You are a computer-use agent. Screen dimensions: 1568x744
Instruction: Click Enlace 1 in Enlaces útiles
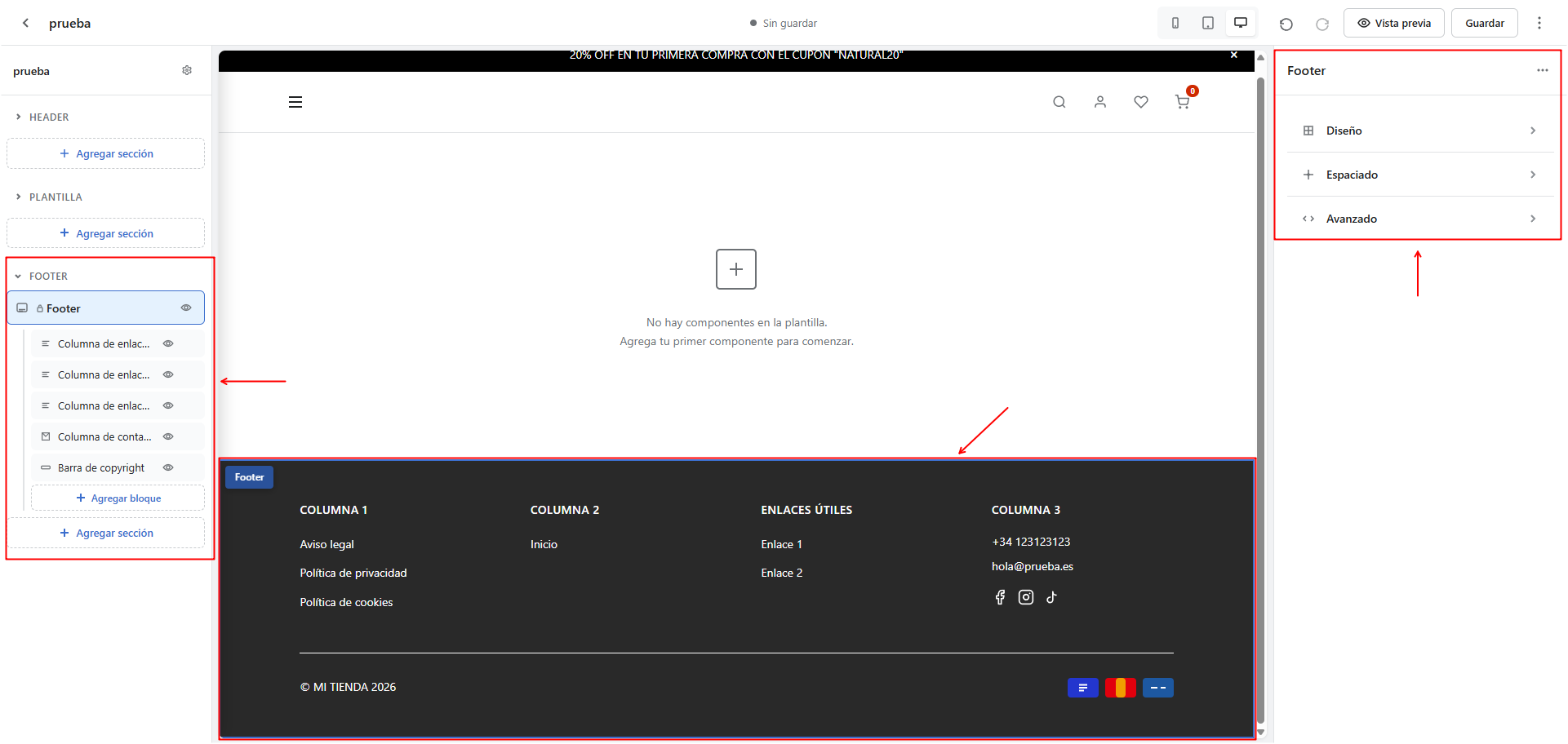click(x=782, y=544)
